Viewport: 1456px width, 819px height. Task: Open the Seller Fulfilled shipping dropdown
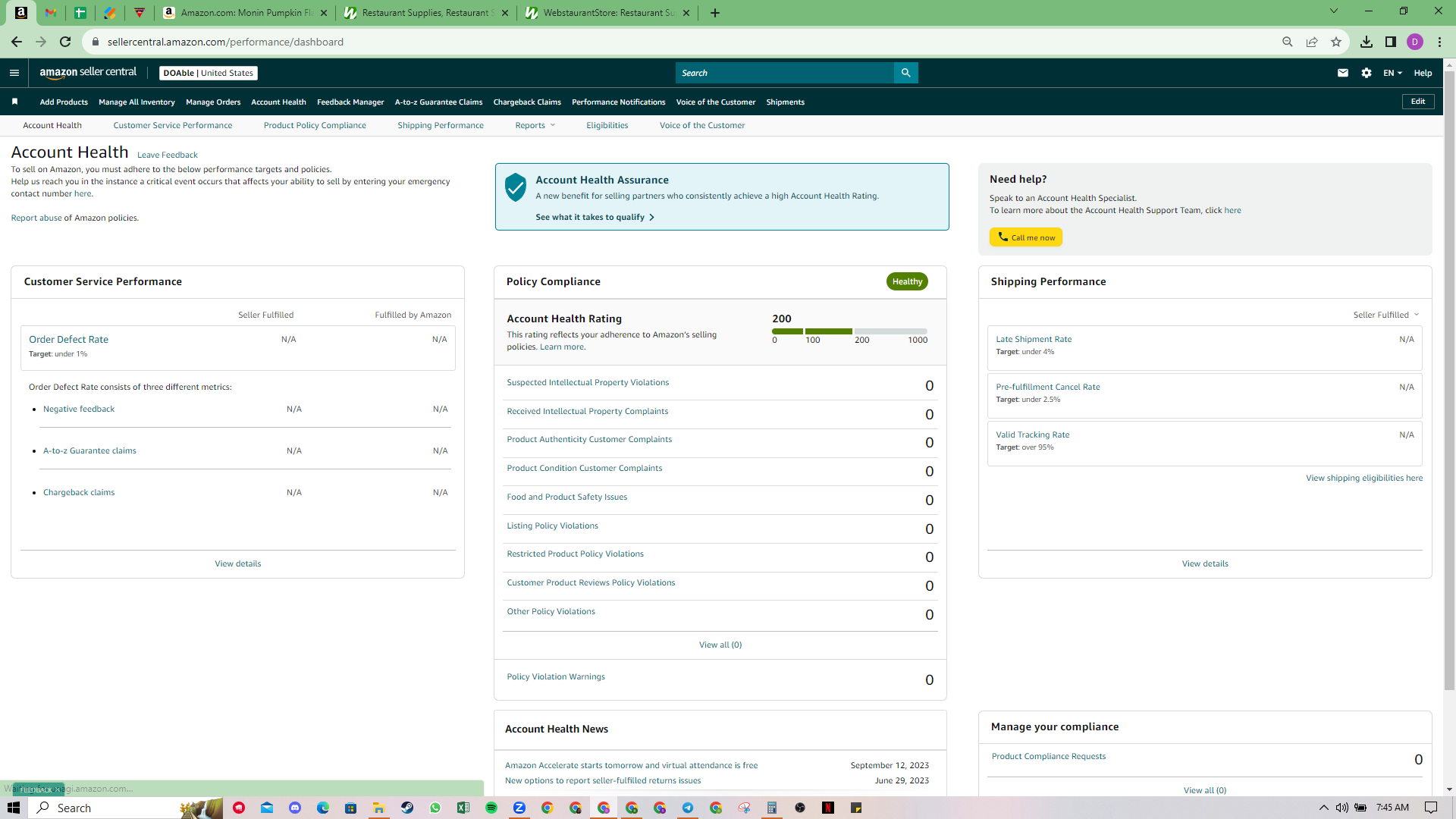coord(1386,315)
